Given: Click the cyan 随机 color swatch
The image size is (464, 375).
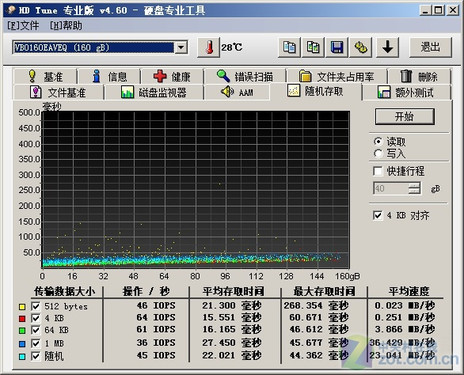Looking at the screenshot, I should [22, 357].
